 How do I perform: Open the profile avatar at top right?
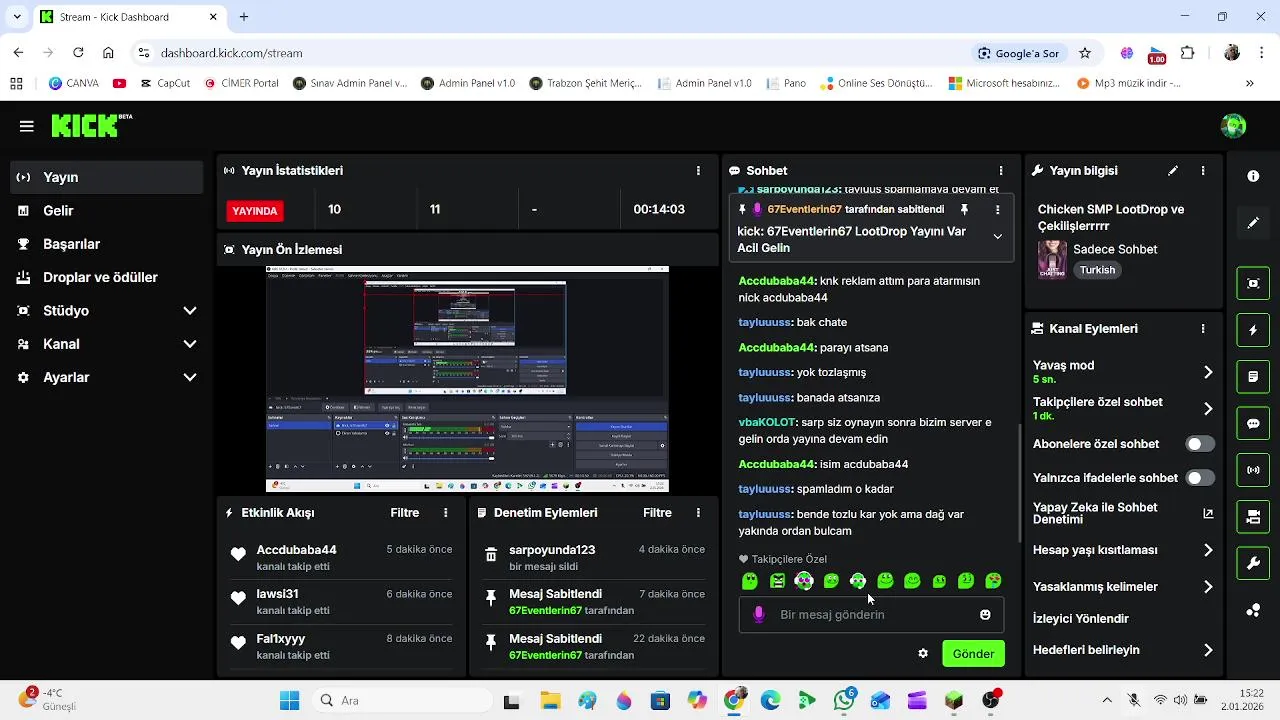tap(1233, 126)
